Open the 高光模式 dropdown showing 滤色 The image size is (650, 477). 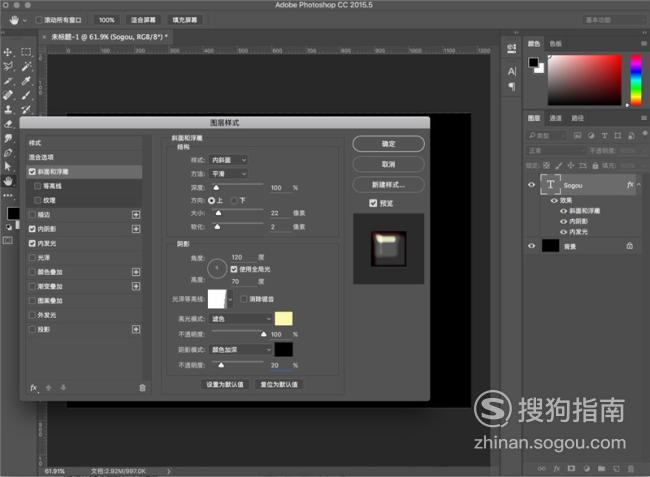coord(240,319)
